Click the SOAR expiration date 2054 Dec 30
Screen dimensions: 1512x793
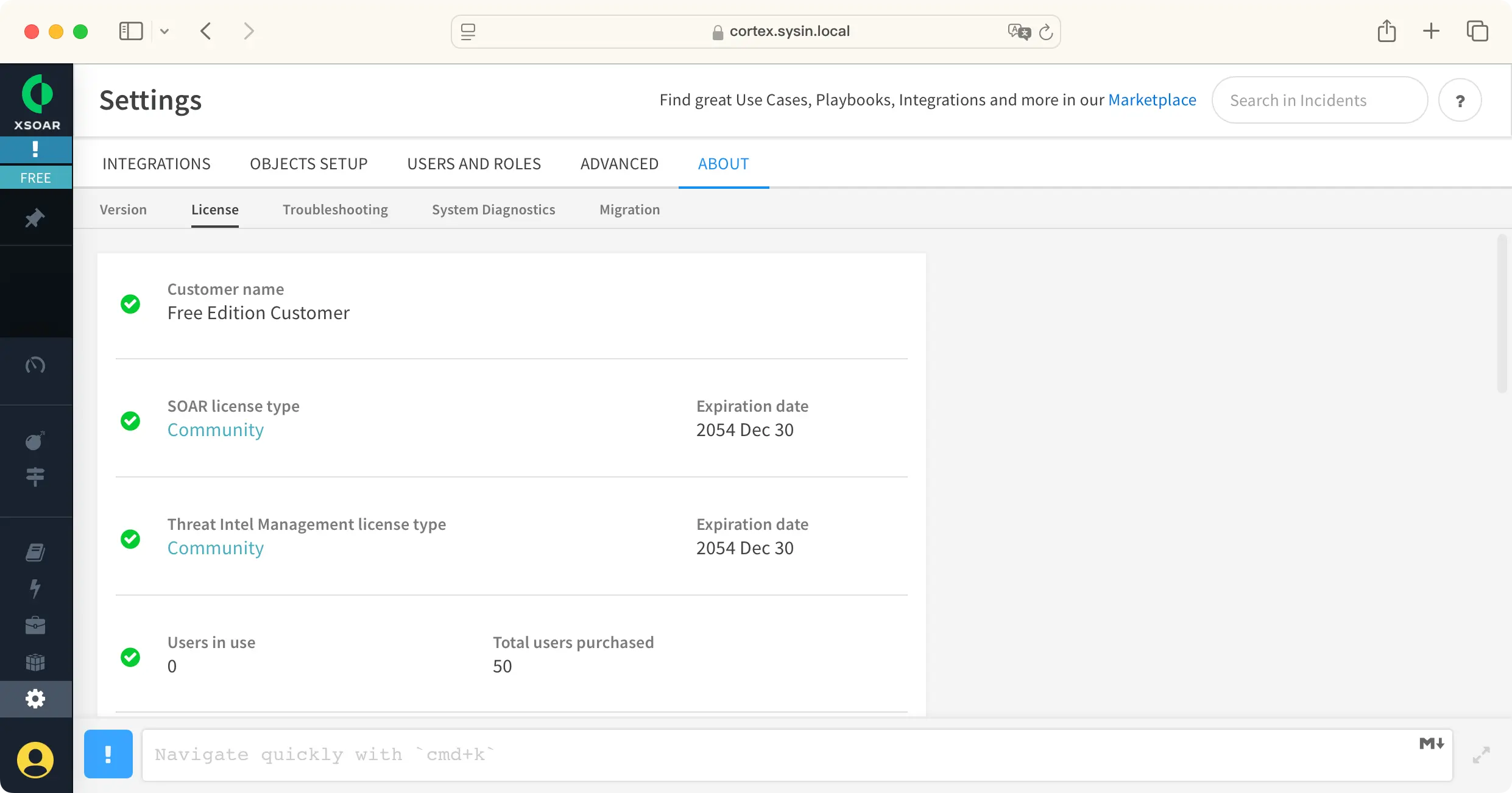pos(745,430)
